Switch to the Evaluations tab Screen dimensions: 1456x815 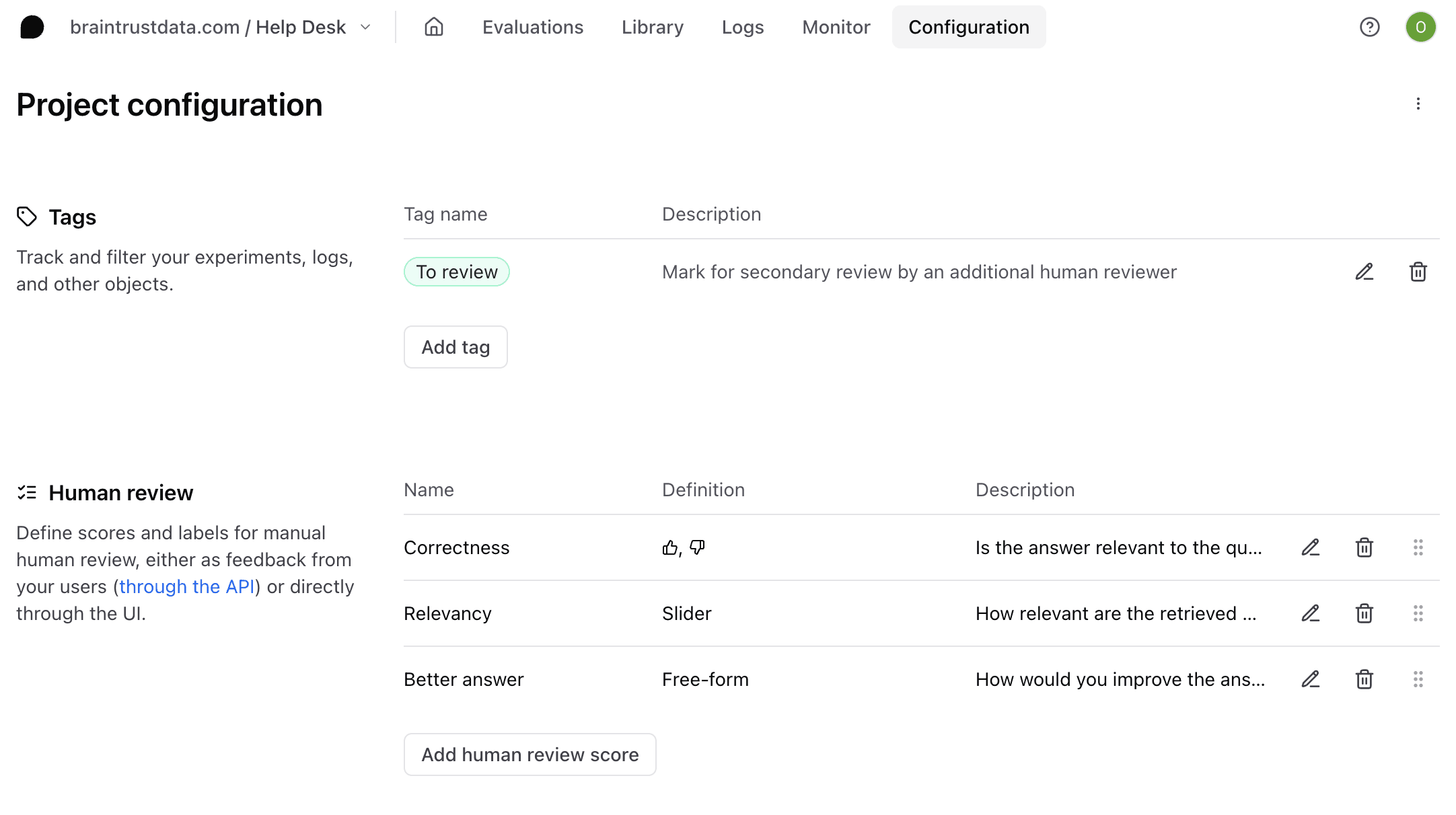click(532, 27)
